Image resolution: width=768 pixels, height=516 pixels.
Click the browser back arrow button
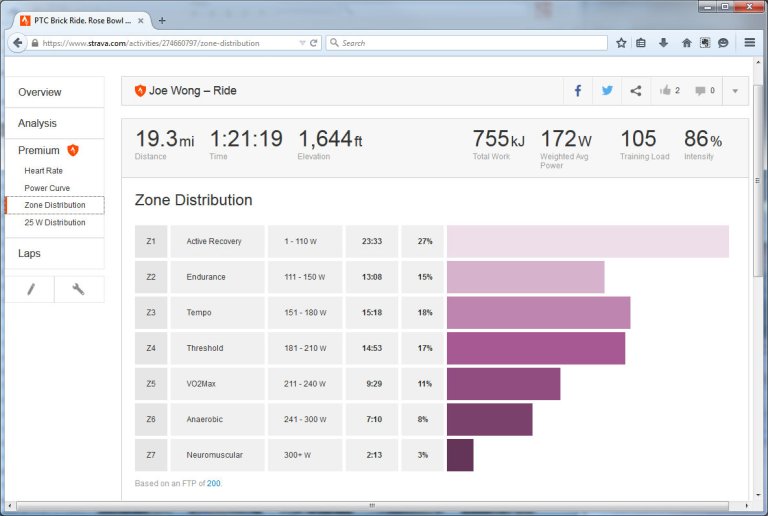tap(17, 43)
